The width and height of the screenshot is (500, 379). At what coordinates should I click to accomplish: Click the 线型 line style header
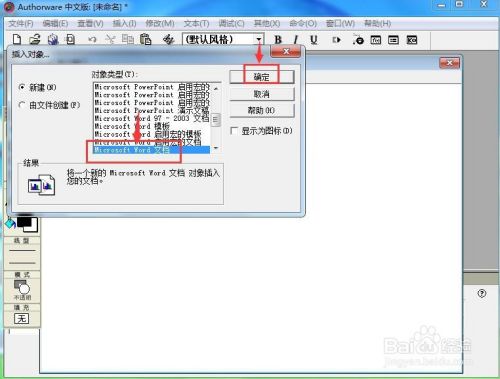click(x=22, y=241)
